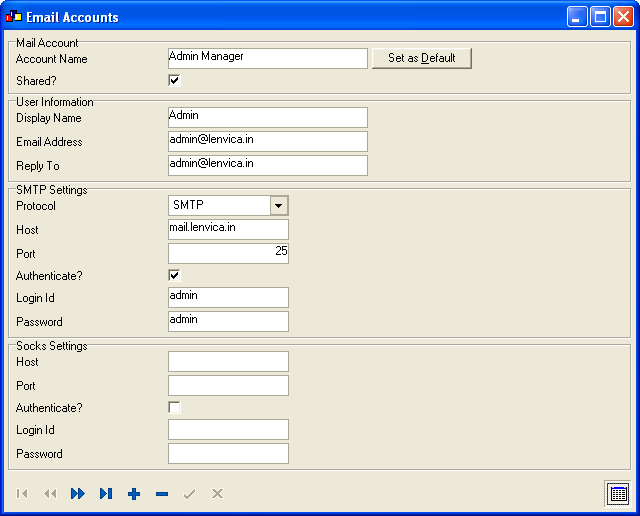Screen dimensions: 640x516
Task: Go to next record with double-arrow icon
Action: pos(78,494)
